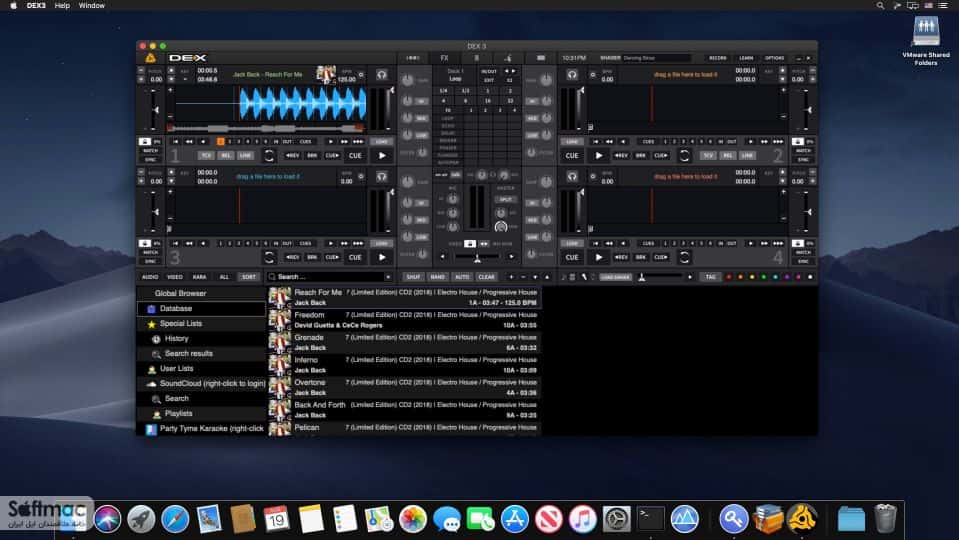Screen dimensions: 959x540
Task: Click the skin selector field 'Dancing Strue'
Action: tap(656, 58)
